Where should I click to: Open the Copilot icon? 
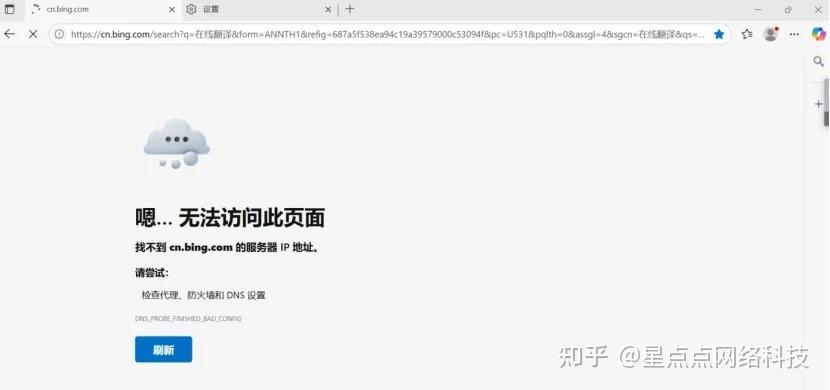818,34
